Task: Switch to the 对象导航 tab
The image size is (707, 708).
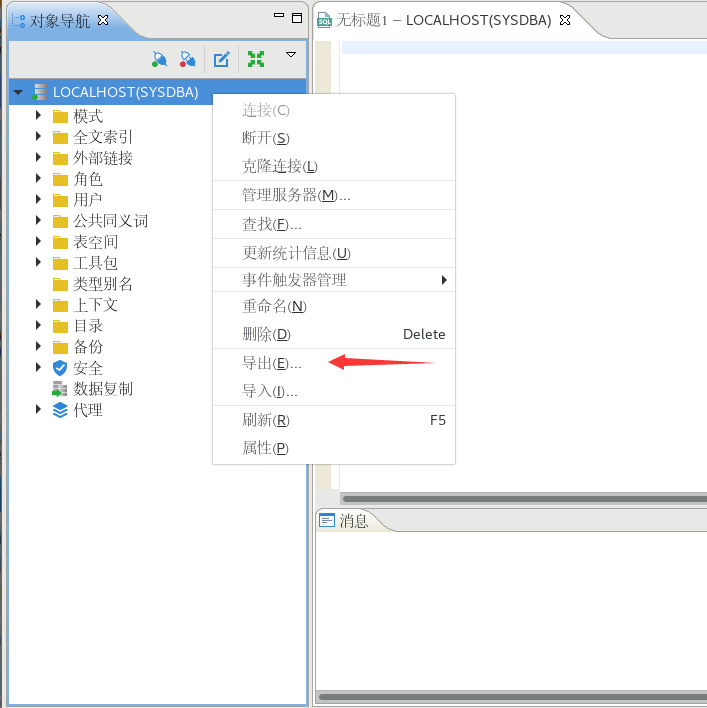Action: coord(60,21)
